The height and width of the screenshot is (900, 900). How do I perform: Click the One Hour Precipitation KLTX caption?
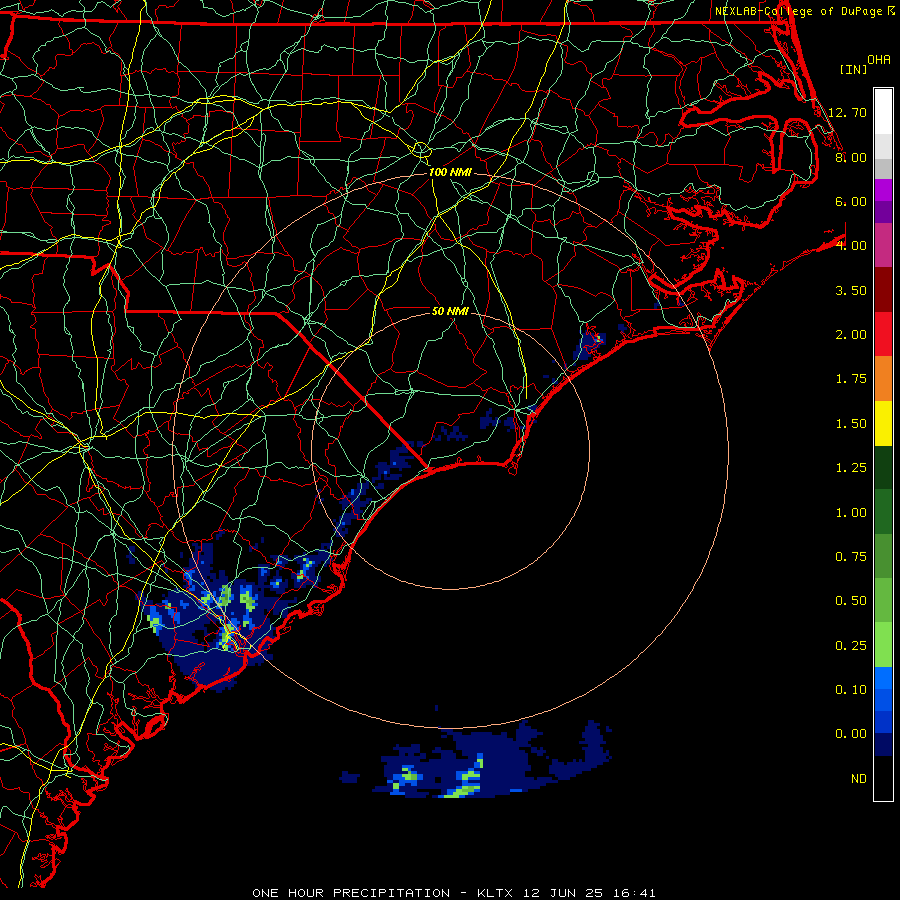454,893
